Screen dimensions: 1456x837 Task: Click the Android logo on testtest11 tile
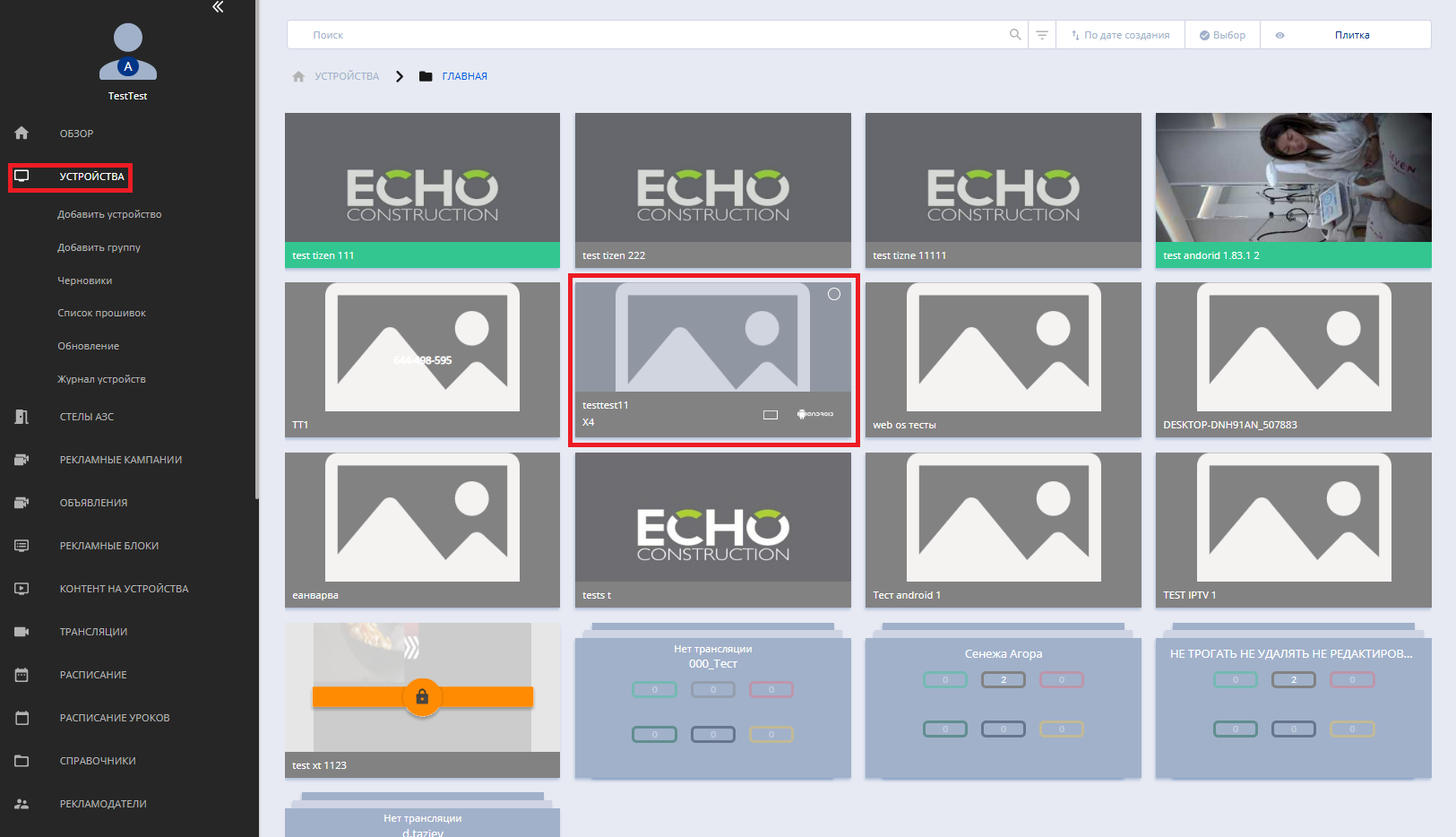pos(814,414)
